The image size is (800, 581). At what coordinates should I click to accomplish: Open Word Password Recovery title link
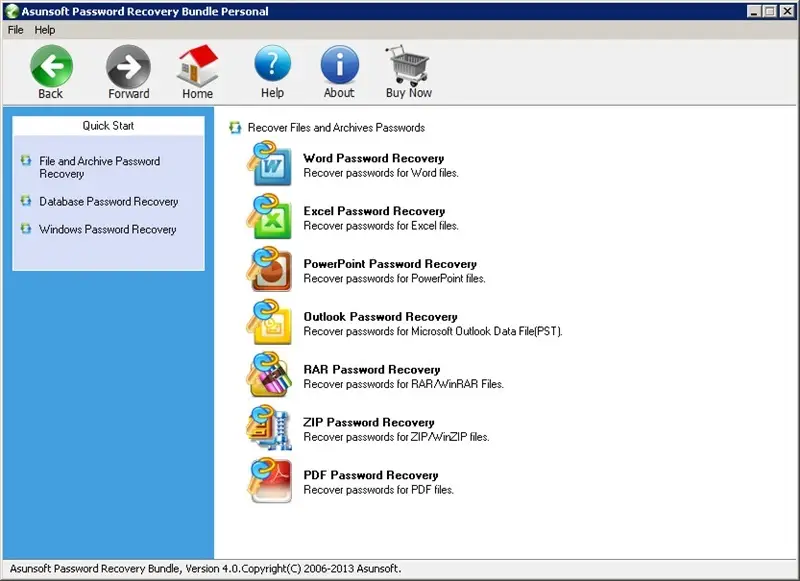pyautogui.click(x=374, y=158)
